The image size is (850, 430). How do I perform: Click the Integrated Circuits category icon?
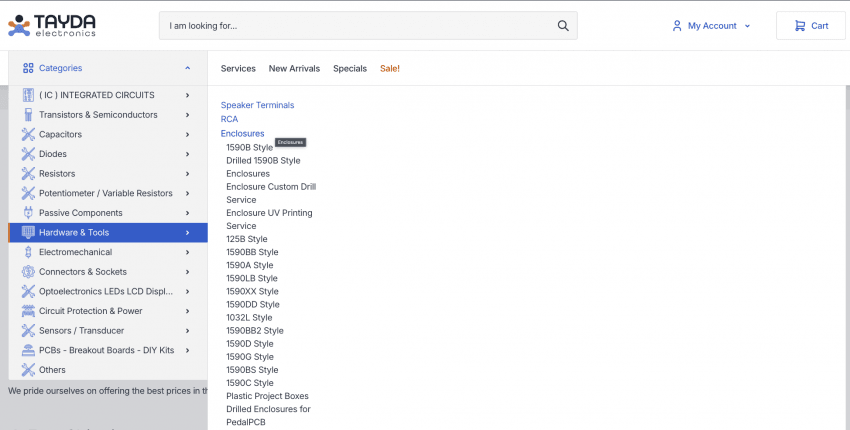28,95
